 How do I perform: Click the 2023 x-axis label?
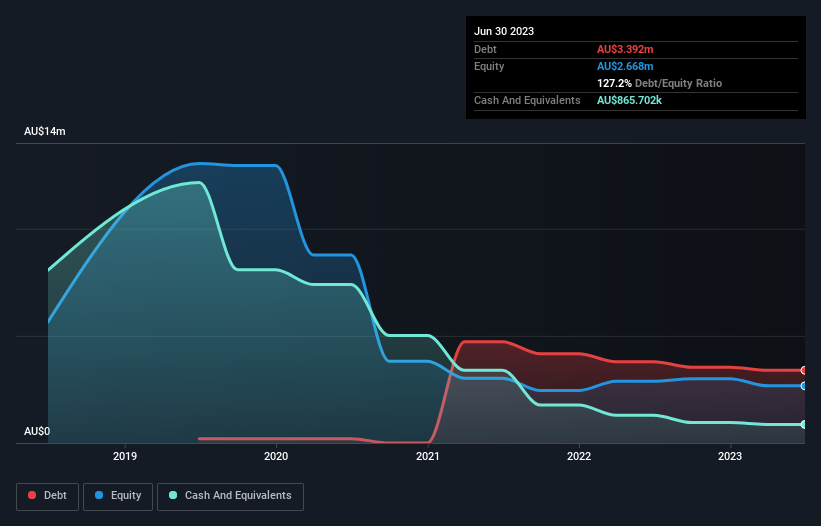730,456
